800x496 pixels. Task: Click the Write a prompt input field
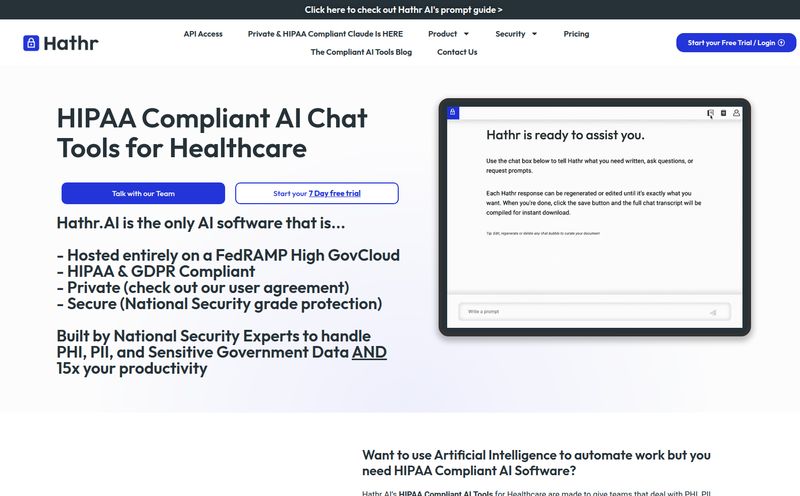click(x=594, y=312)
